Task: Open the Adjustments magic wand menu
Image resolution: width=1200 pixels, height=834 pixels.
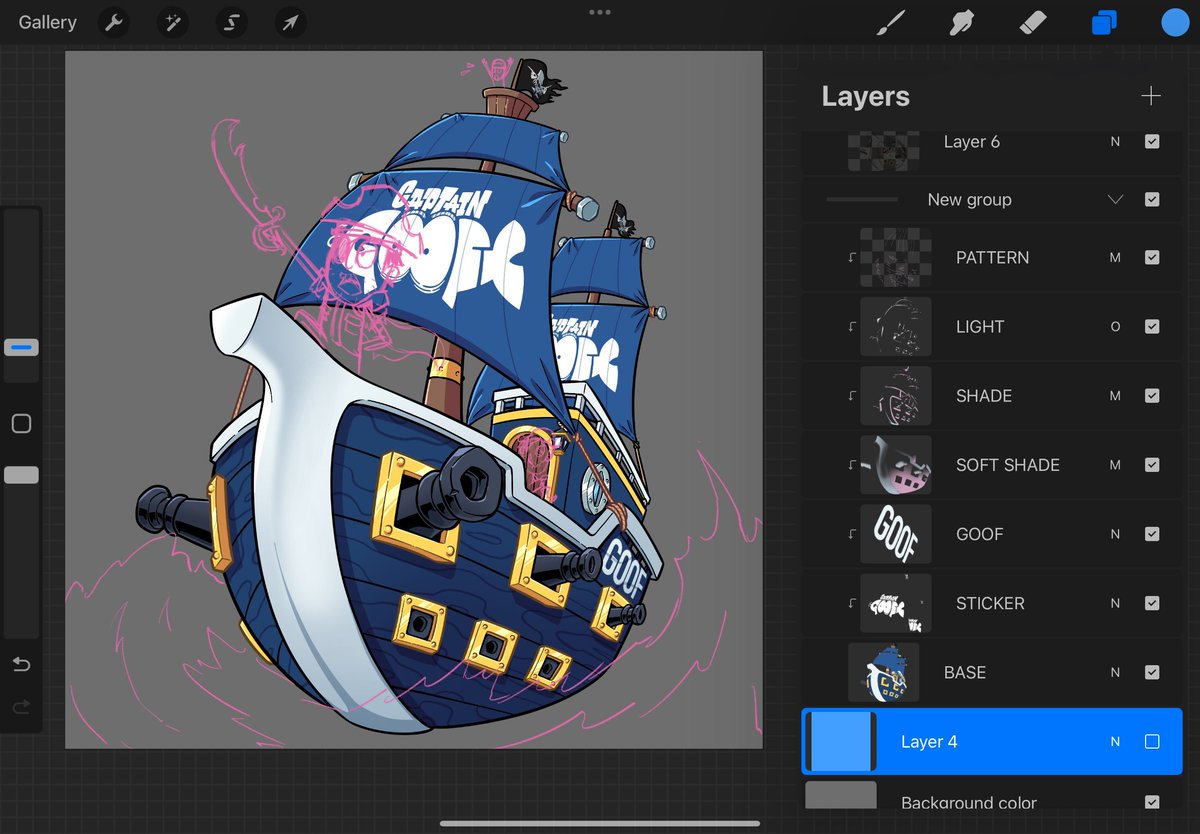Action: tap(172, 22)
